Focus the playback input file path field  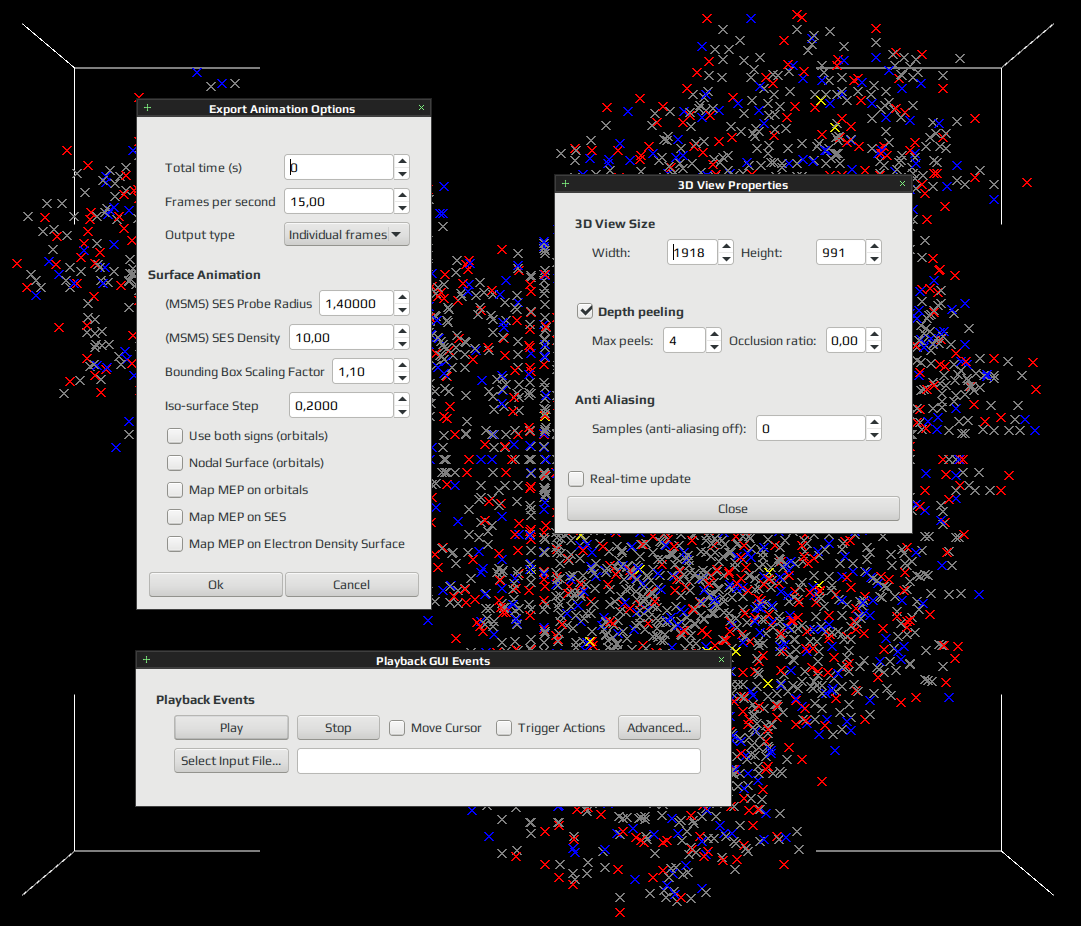499,761
